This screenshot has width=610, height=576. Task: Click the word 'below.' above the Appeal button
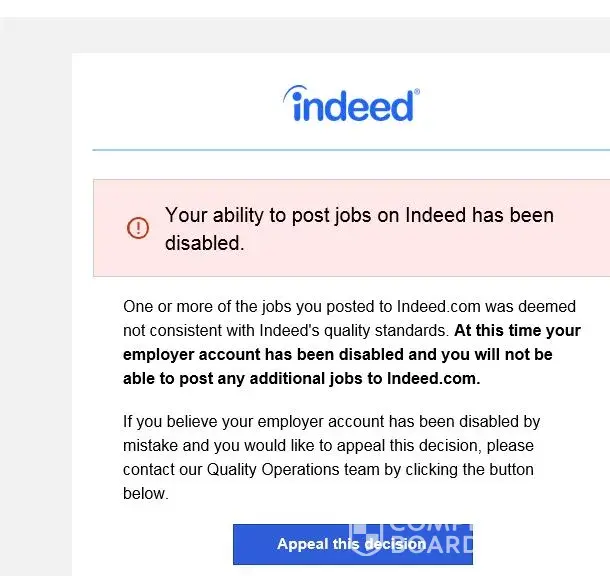(x=146, y=493)
